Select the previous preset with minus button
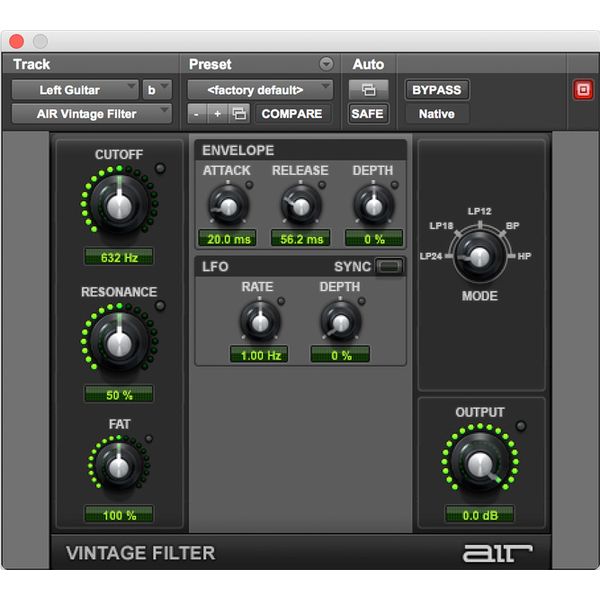The width and height of the screenshot is (600, 600). (197, 114)
